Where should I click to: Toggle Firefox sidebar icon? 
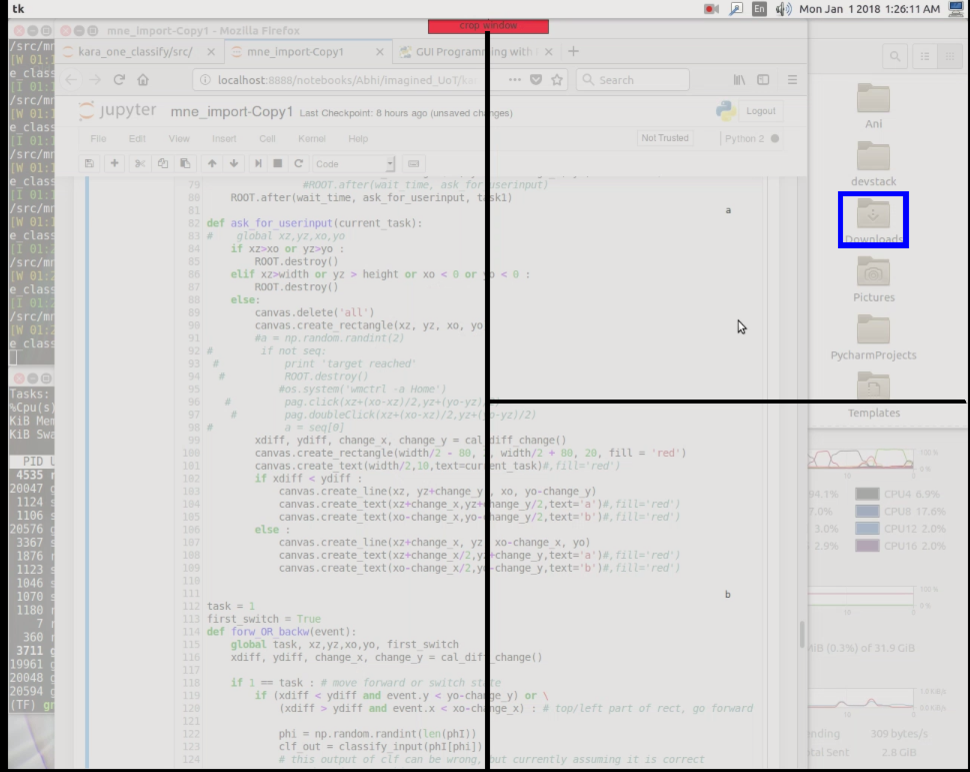pos(763,80)
